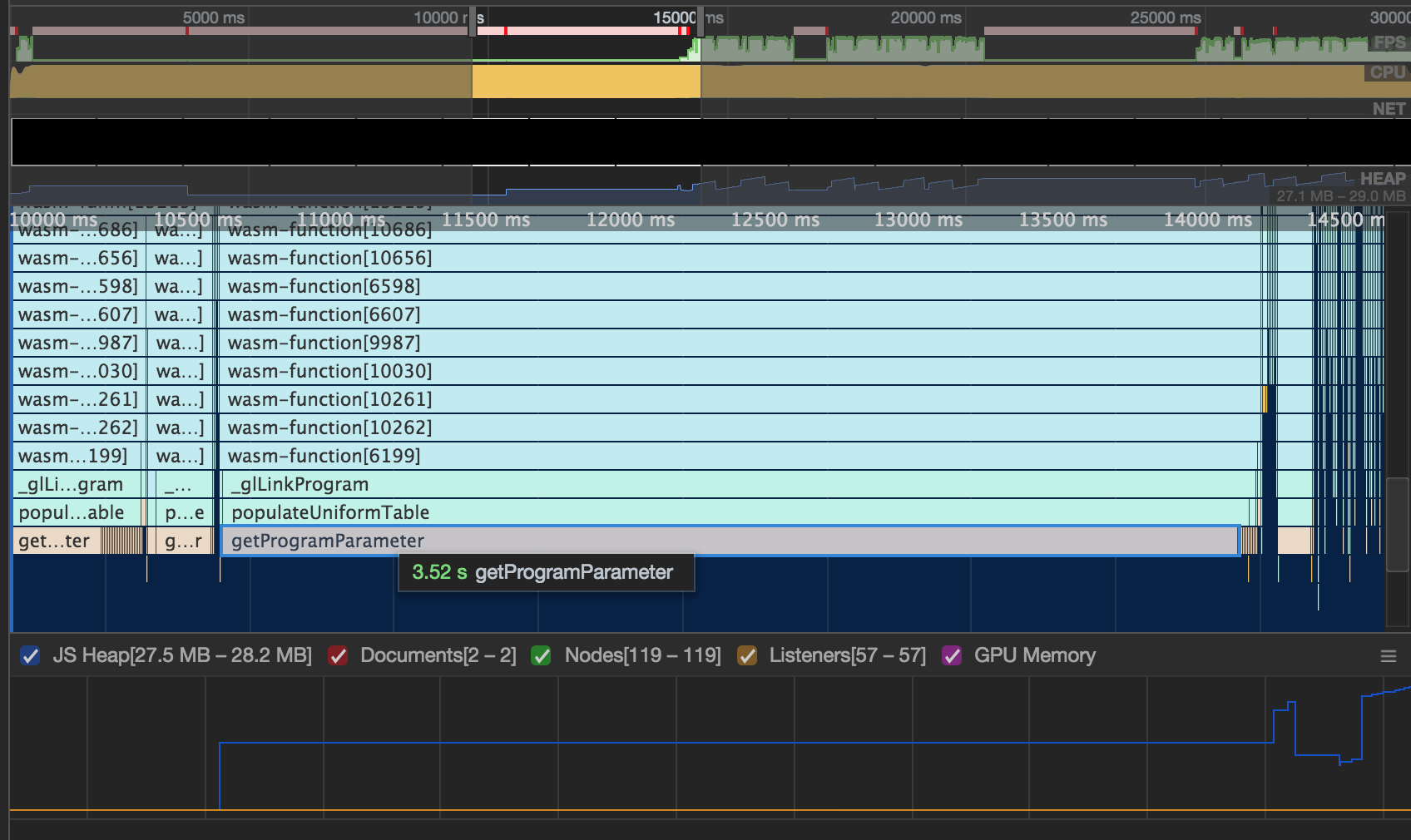The image size is (1411, 840).
Task: Select the truncated "wasm-…261]" flame bar
Action: (79, 399)
